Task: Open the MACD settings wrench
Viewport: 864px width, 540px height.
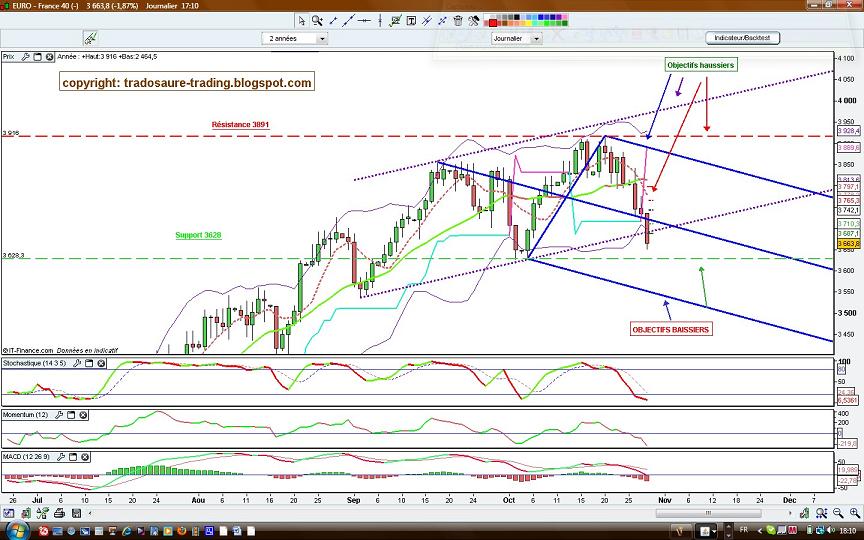Action: point(61,457)
